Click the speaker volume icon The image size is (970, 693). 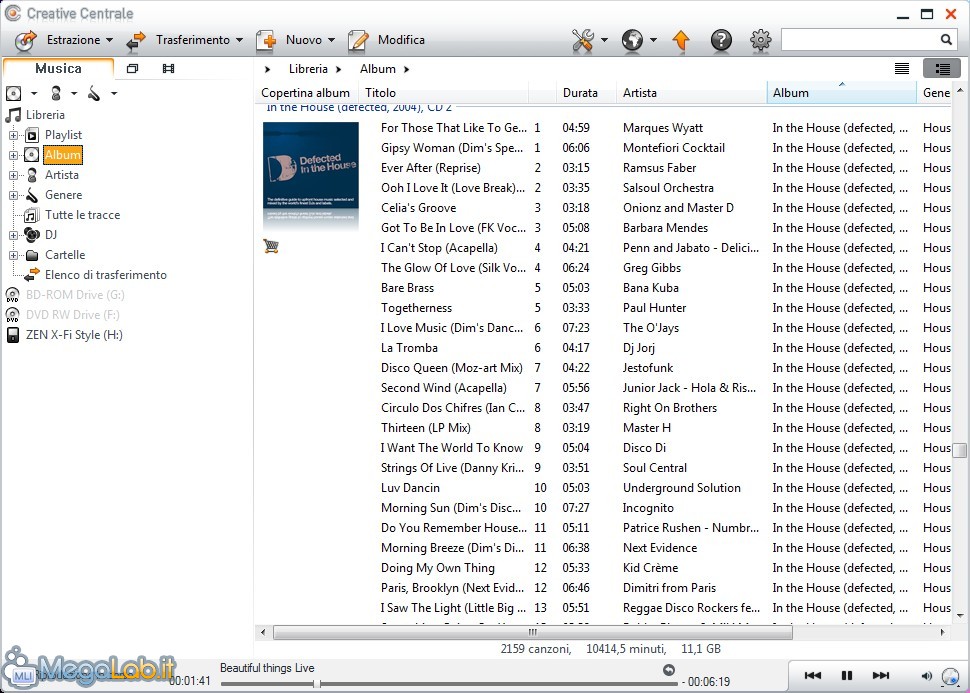926,676
